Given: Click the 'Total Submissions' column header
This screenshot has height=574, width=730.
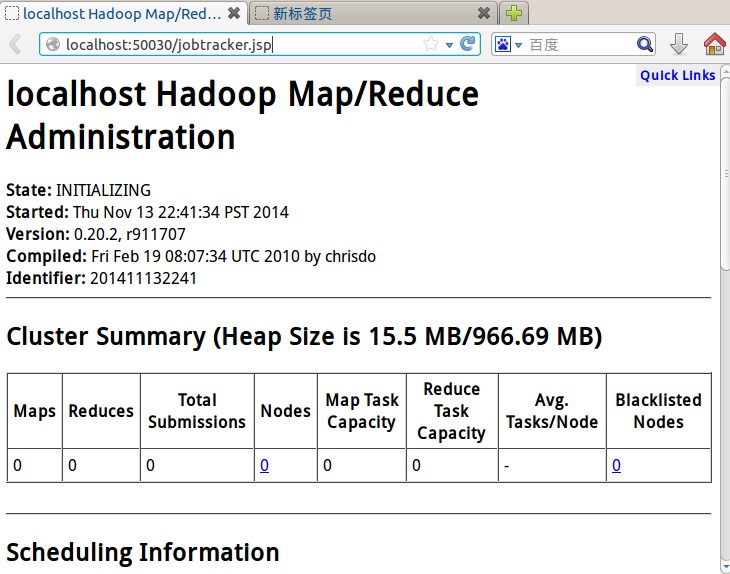Looking at the screenshot, I should point(197,411).
